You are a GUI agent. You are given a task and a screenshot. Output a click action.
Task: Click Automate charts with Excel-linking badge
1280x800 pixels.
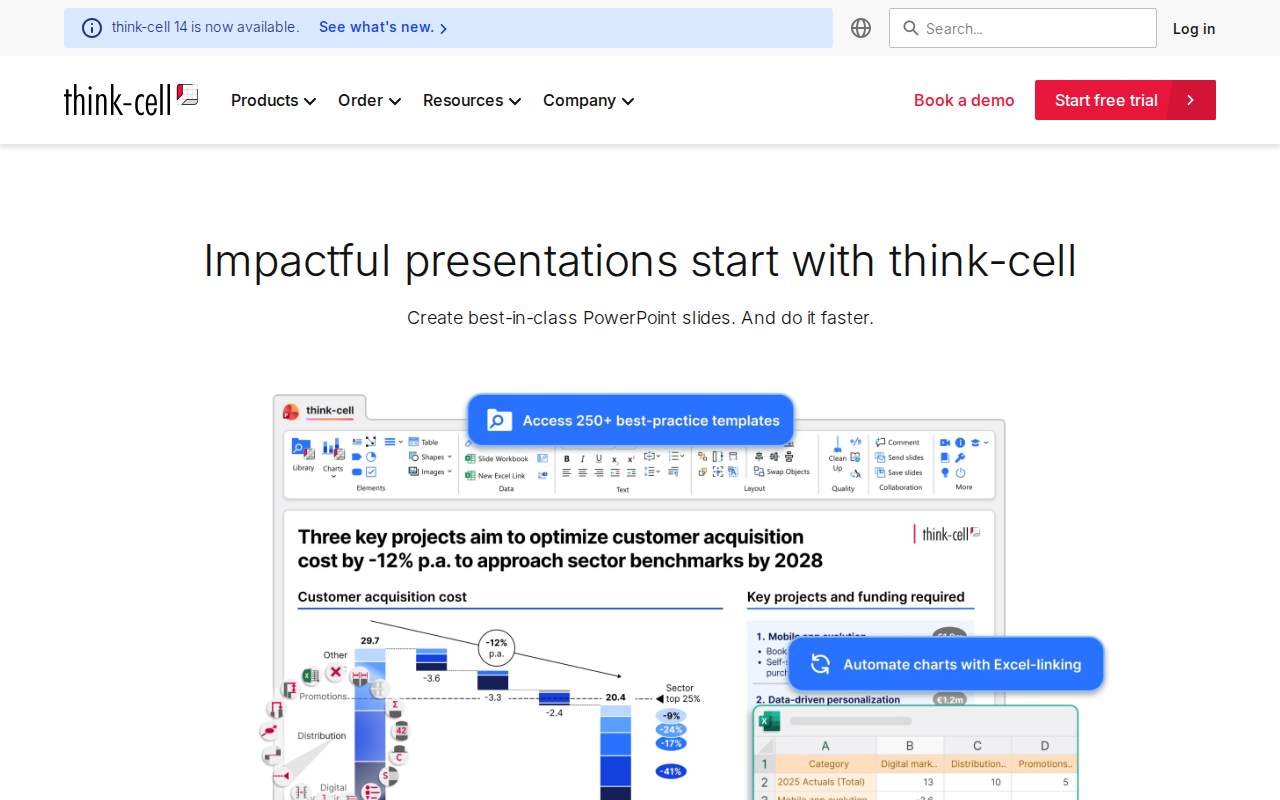point(946,664)
